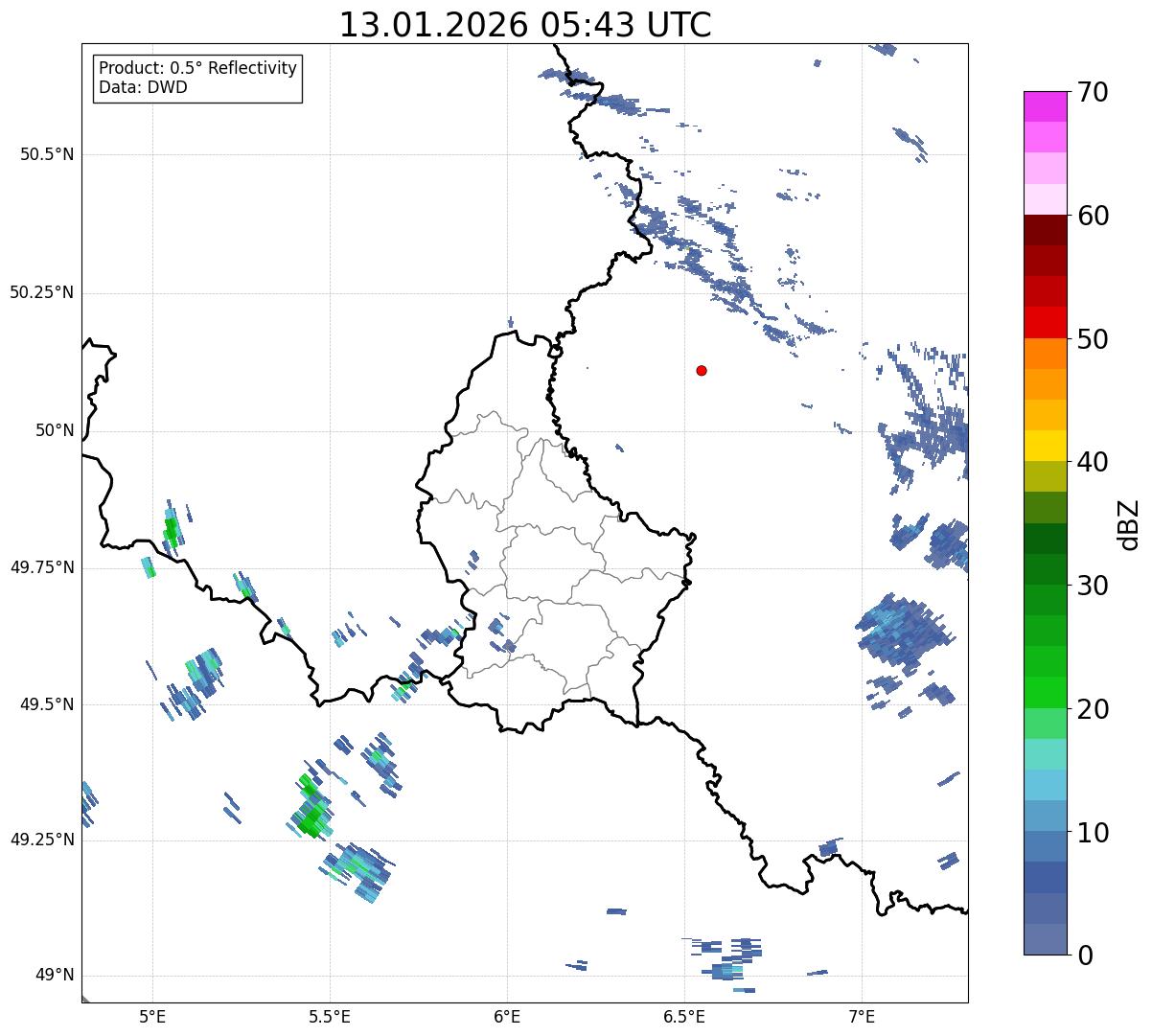Click the latitude label 49.5°N
This screenshot has width=1152, height=1036.
(47, 704)
